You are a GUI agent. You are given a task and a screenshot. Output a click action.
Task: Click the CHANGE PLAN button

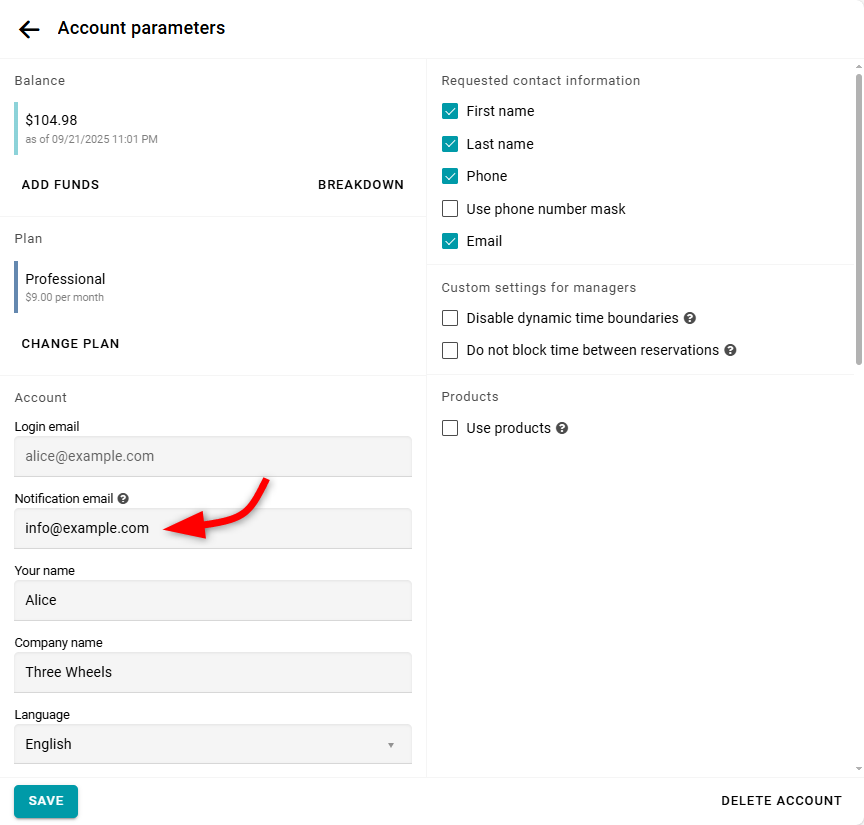coord(70,344)
